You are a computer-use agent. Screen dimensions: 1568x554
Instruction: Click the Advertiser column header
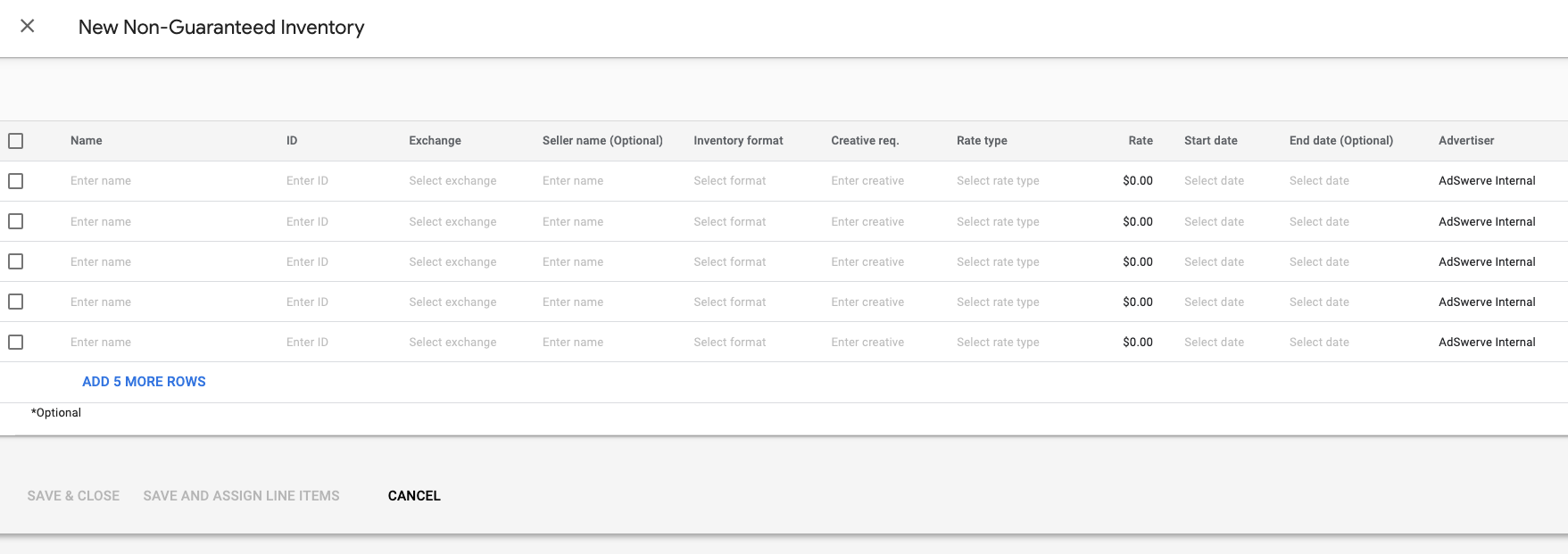click(x=1466, y=141)
